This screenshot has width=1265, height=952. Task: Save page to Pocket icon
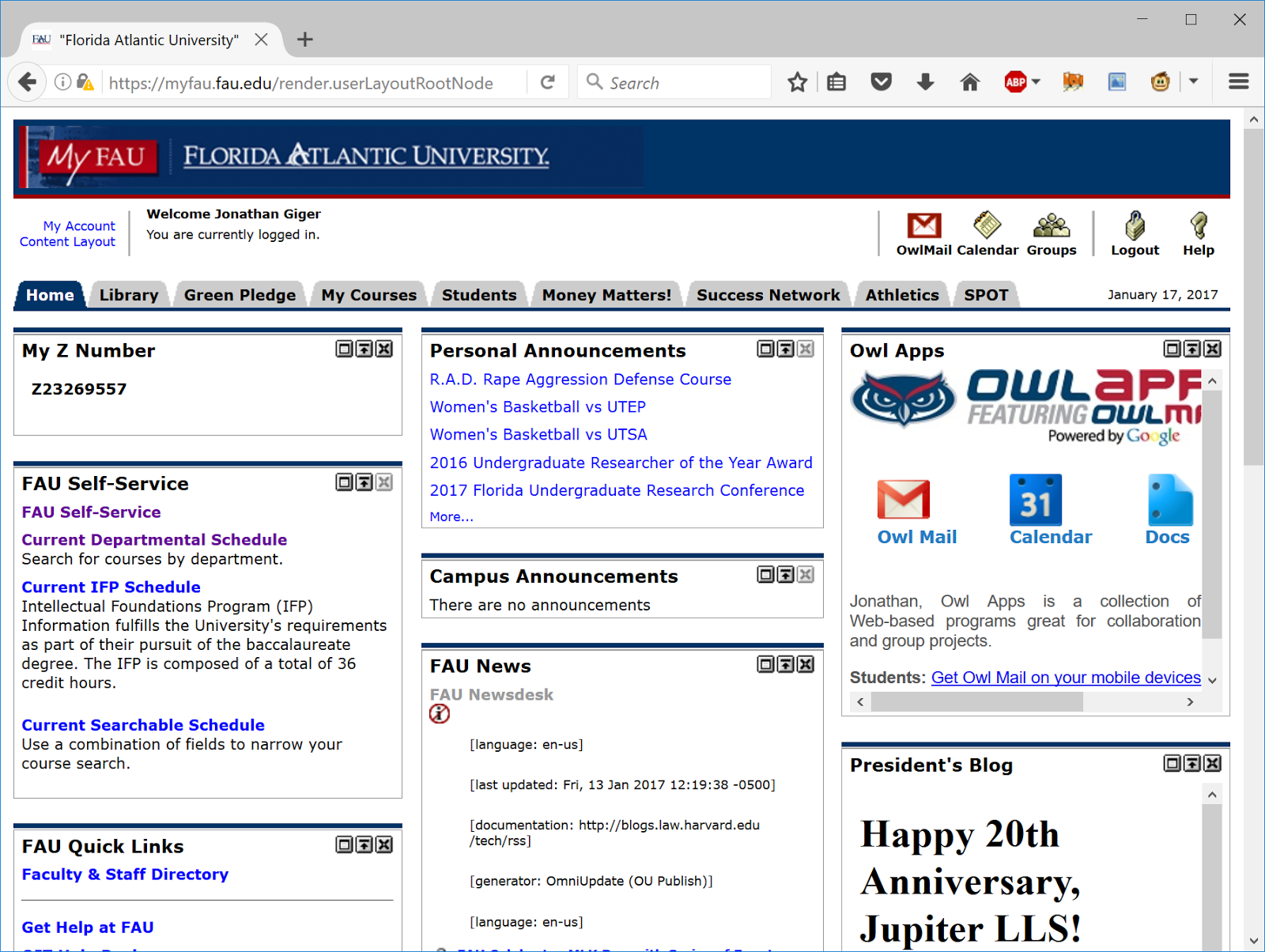[x=881, y=82]
